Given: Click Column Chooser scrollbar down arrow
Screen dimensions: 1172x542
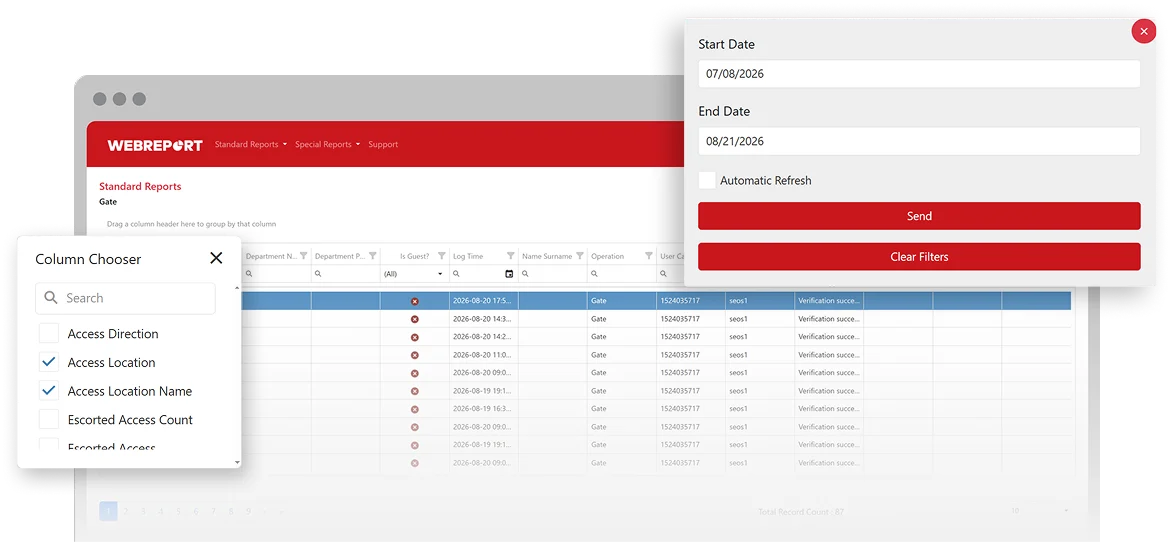Looking at the screenshot, I should point(238,463).
